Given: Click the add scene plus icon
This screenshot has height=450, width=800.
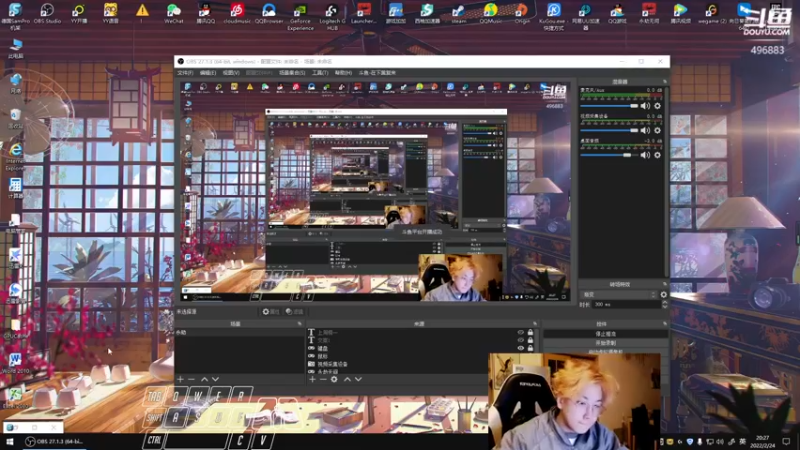Looking at the screenshot, I should (180, 379).
